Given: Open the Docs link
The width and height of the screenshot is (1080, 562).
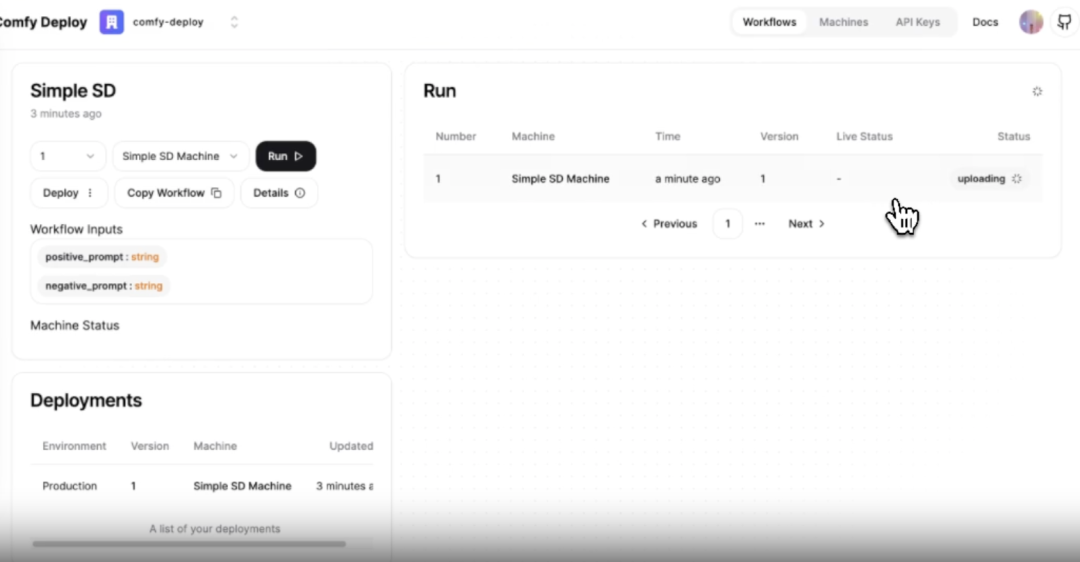Looking at the screenshot, I should click(985, 22).
